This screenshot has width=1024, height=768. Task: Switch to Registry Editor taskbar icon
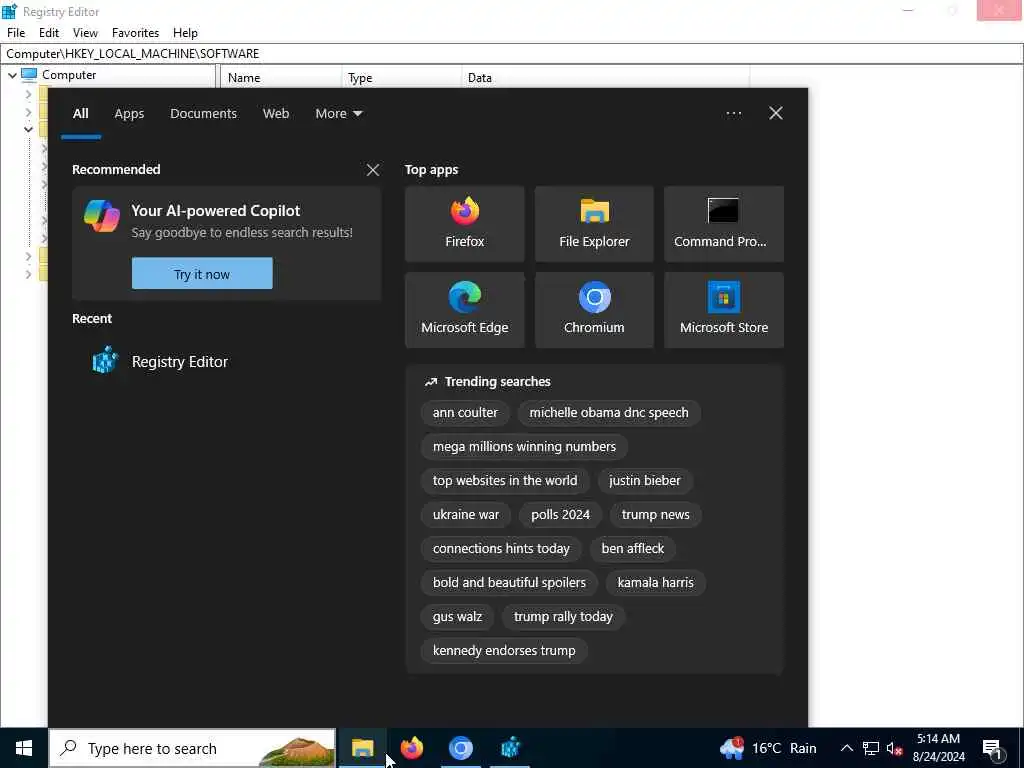tap(510, 748)
